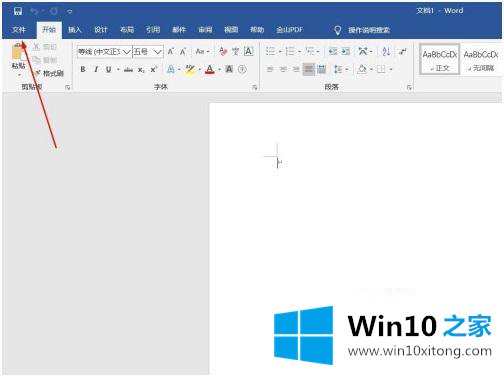
Task: Click the Clear All Formatting icon
Action: [x=223, y=52]
